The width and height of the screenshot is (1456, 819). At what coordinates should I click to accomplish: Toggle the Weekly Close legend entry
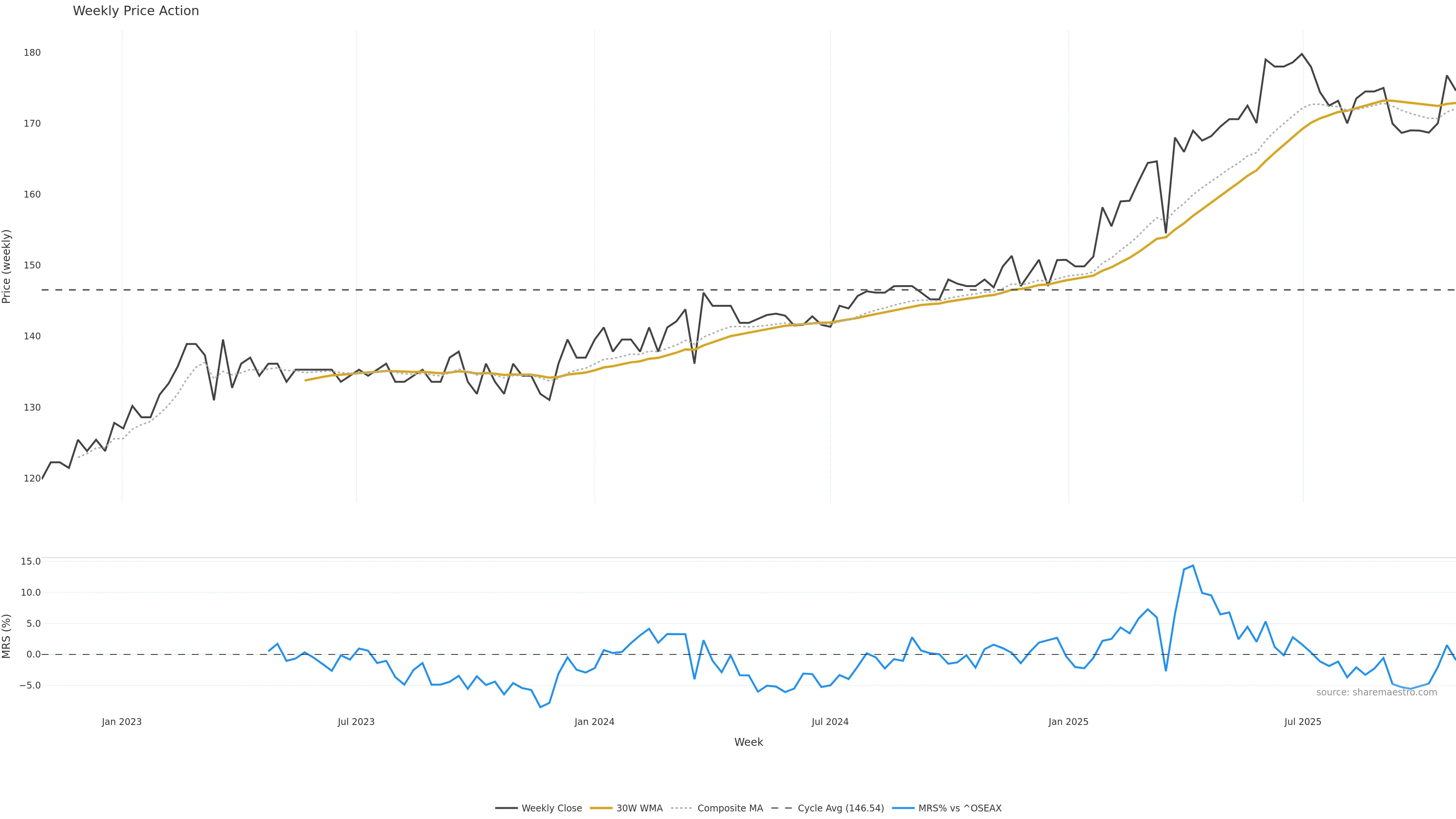click(x=551, y=808)
